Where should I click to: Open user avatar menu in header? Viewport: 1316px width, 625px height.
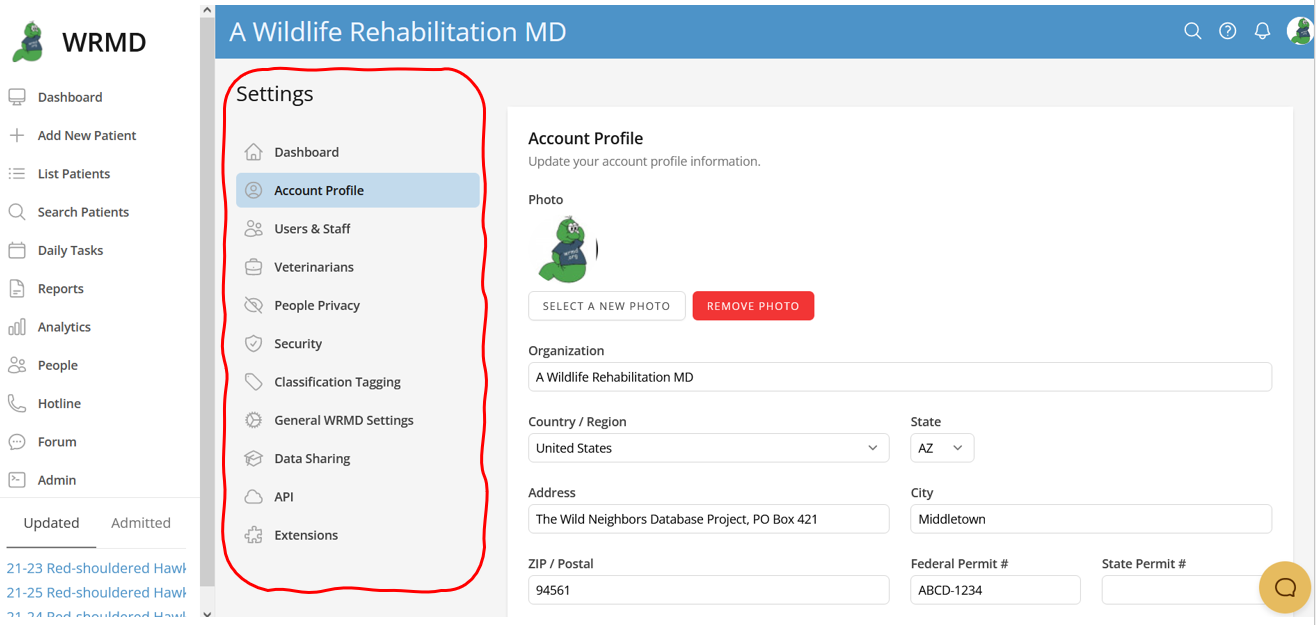(x=1299, y=31)
